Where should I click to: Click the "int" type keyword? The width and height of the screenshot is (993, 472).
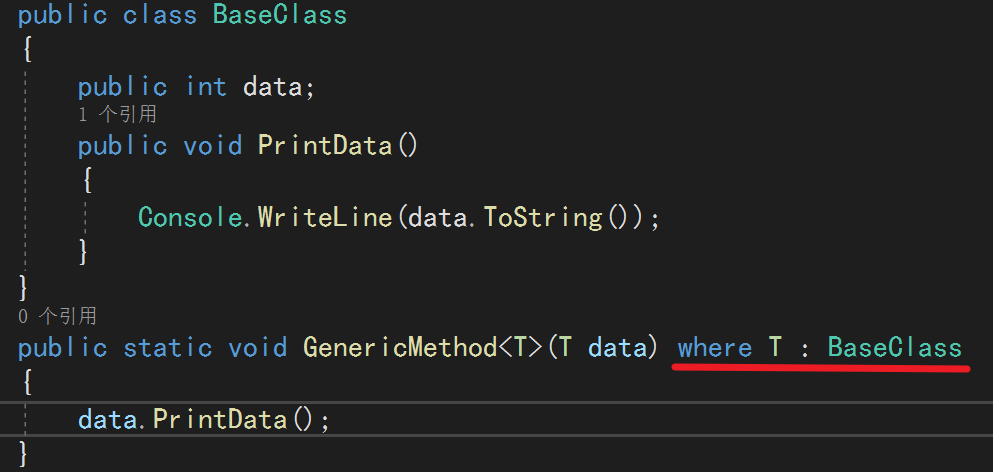click(206, 87)
